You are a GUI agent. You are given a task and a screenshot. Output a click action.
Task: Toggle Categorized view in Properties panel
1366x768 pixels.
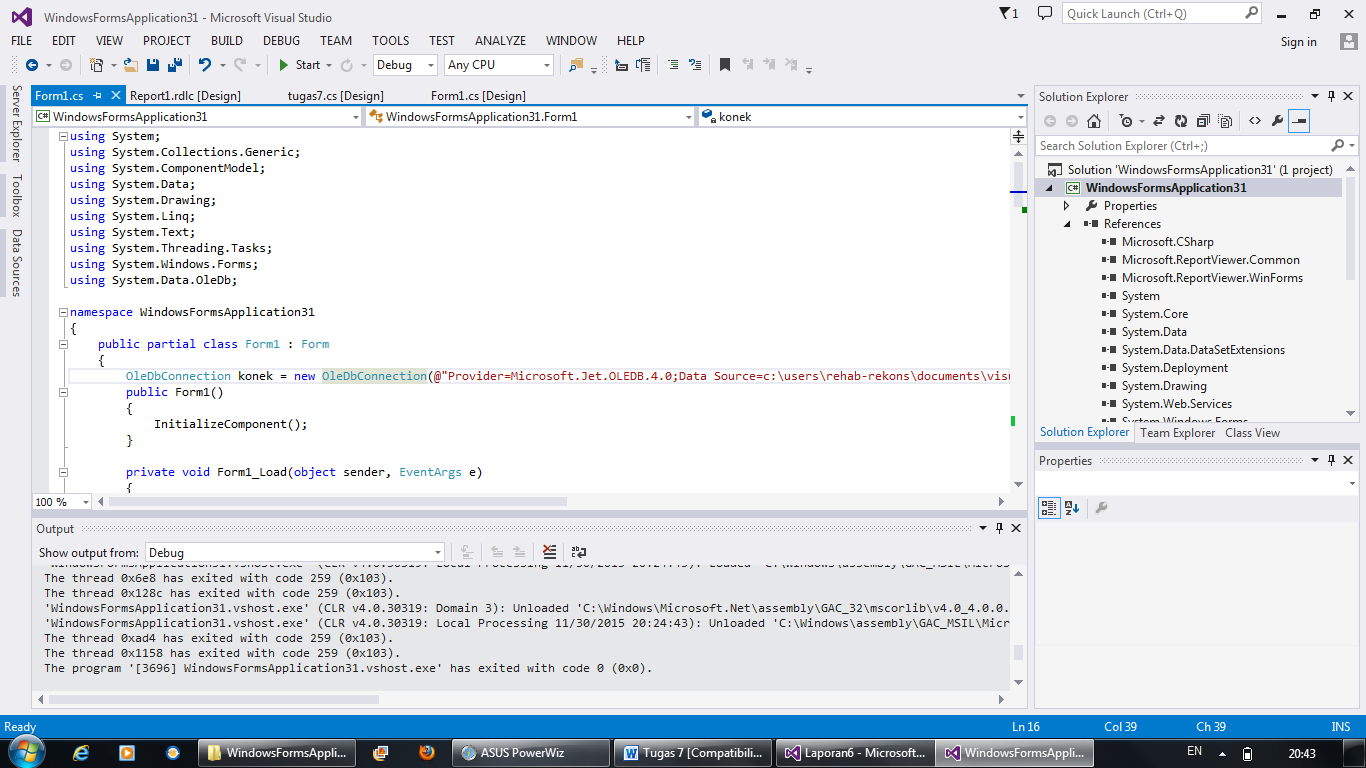tap(1049, 507)
